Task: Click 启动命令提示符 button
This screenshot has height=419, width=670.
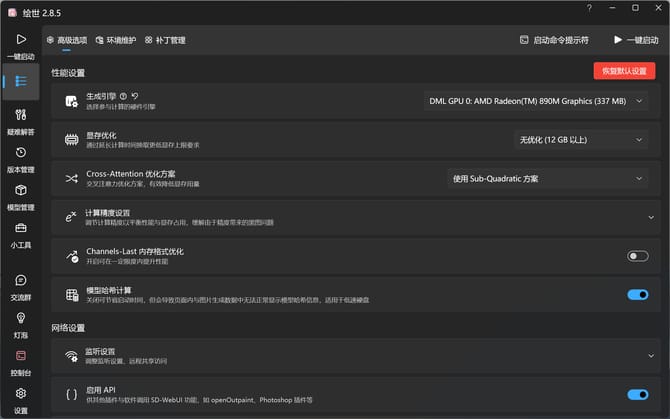Action: pyautogui.click(x=554, y=40)
